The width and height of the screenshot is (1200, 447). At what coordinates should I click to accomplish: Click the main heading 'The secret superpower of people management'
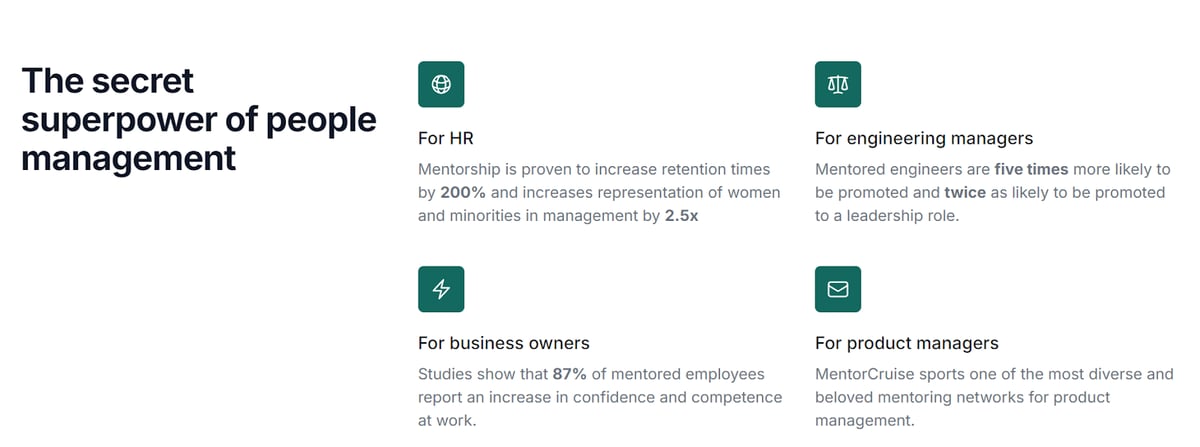pyautogui.click(x=199, y=119)
